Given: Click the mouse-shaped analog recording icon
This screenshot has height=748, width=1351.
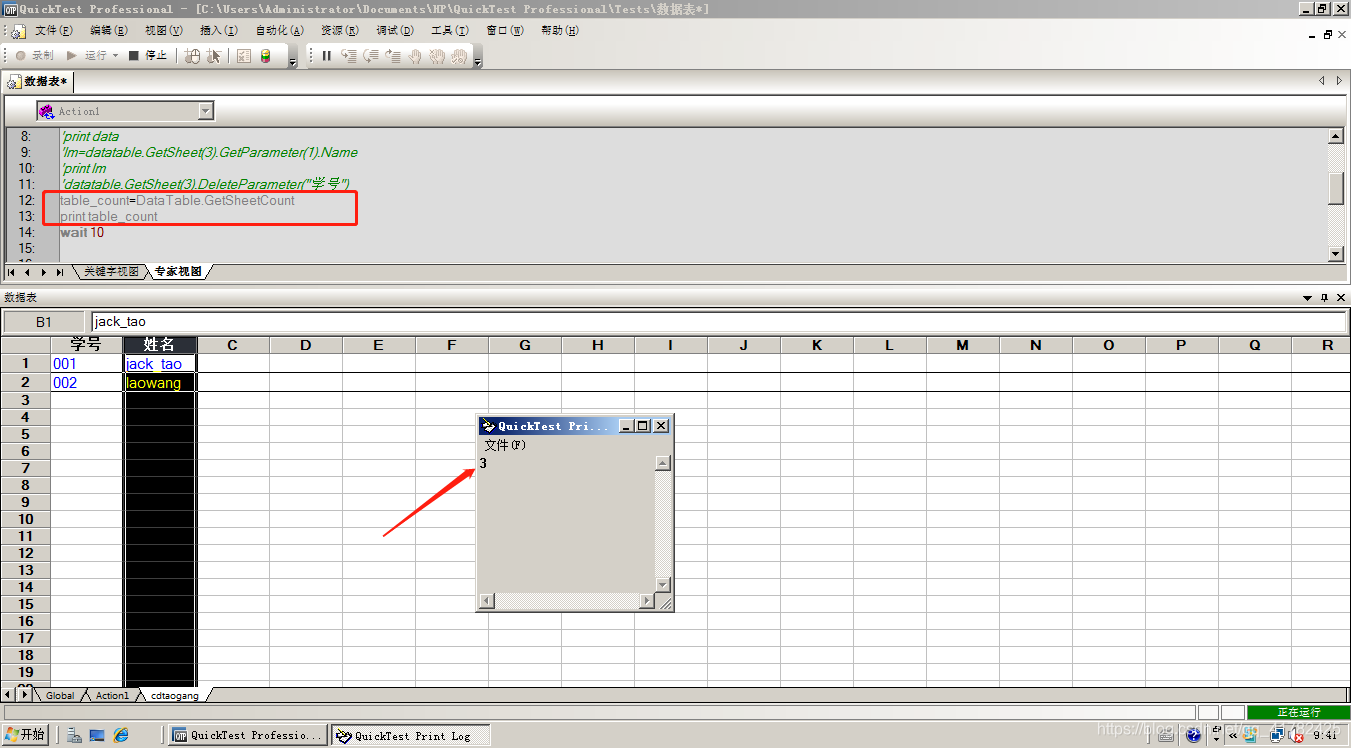Looking at the screenshot, I should (x=193, y=56).
